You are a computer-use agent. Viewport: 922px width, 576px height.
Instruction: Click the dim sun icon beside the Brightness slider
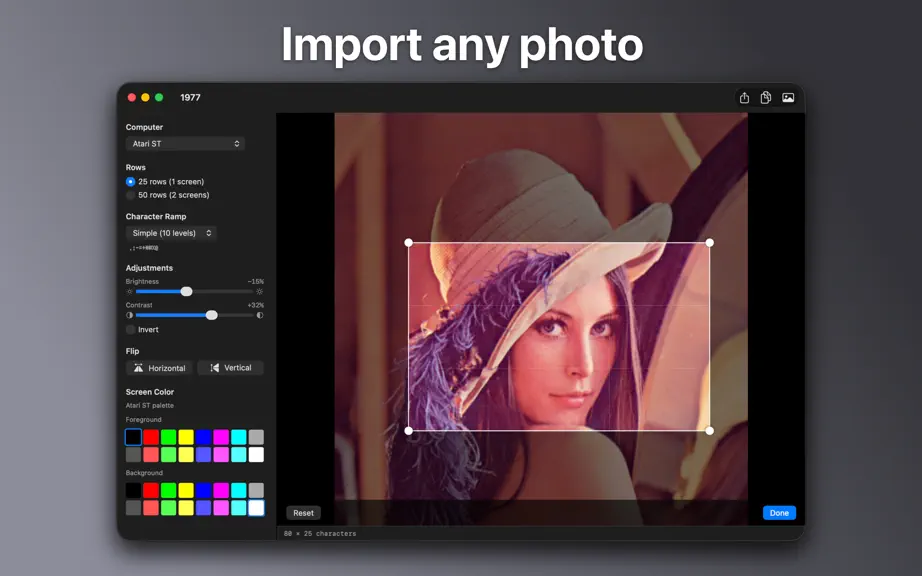tap(129, 292)
